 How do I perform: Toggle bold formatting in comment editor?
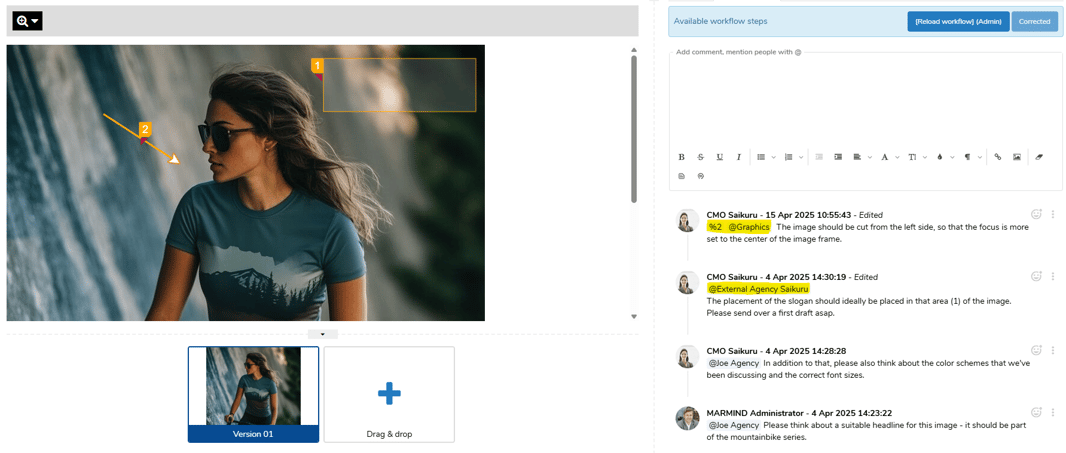coord(681,157)
